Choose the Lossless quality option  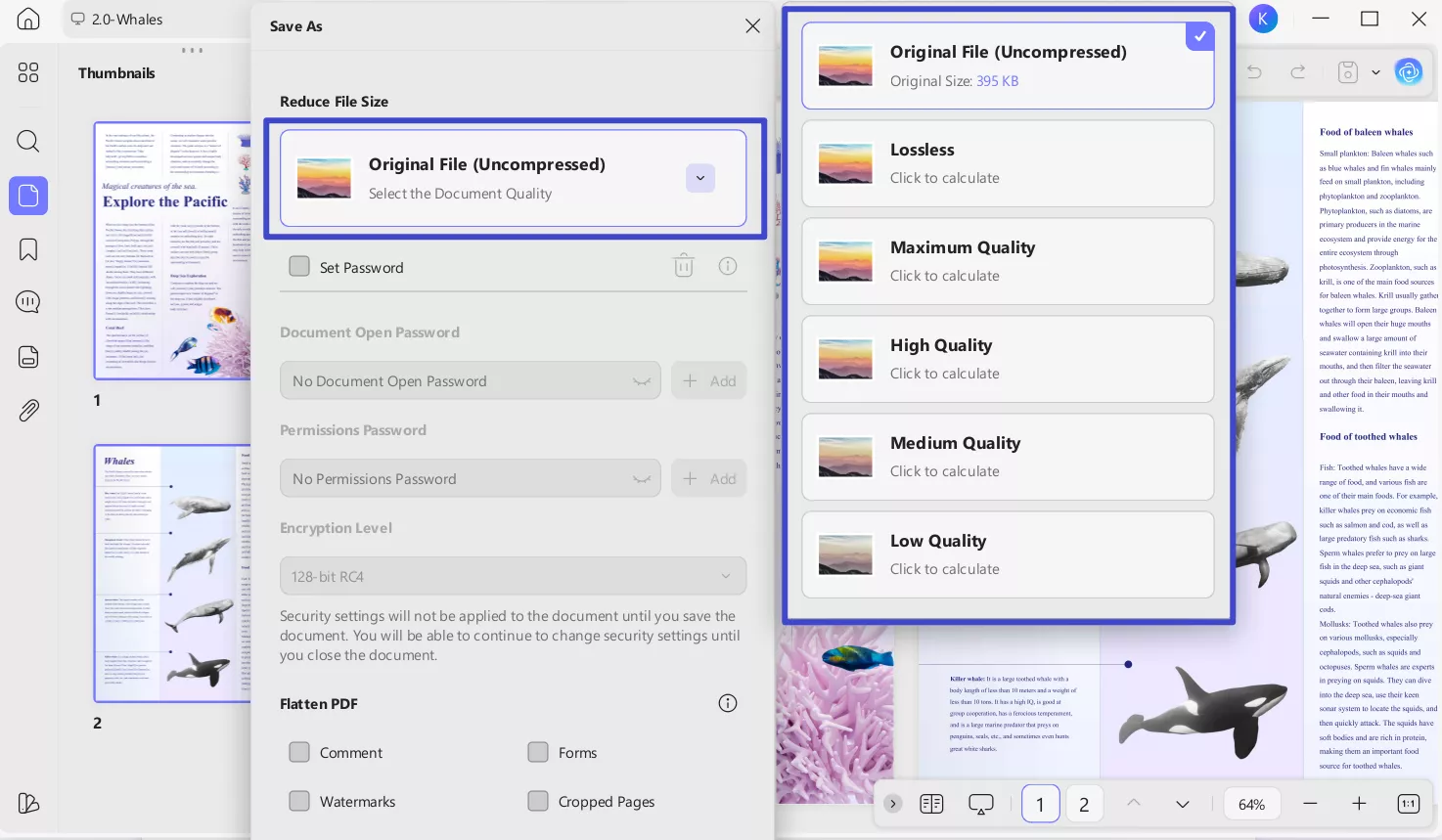tap(1008, 163)
